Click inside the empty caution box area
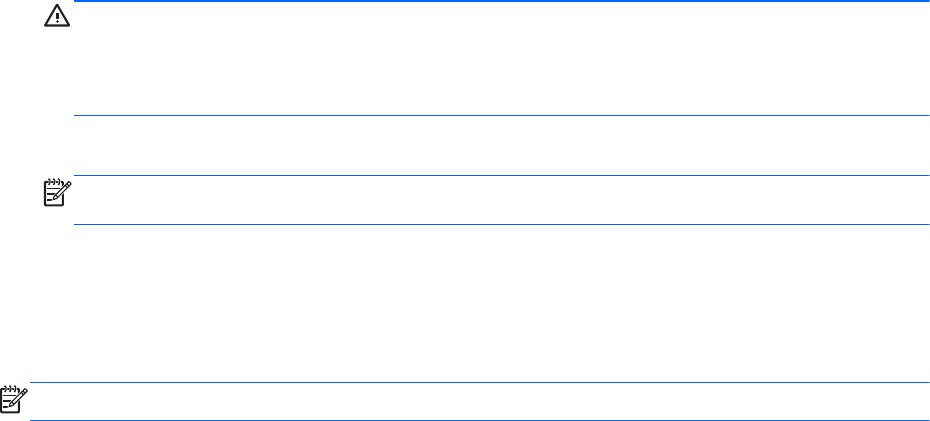This screenshot has width=930, height=421. pos(500,58)
